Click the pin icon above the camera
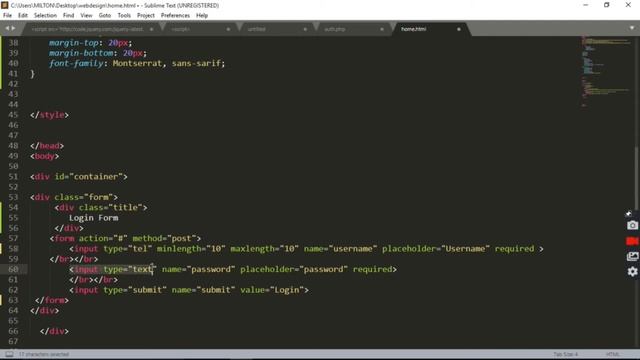The image size is (640, 360). tap(629, 213)
